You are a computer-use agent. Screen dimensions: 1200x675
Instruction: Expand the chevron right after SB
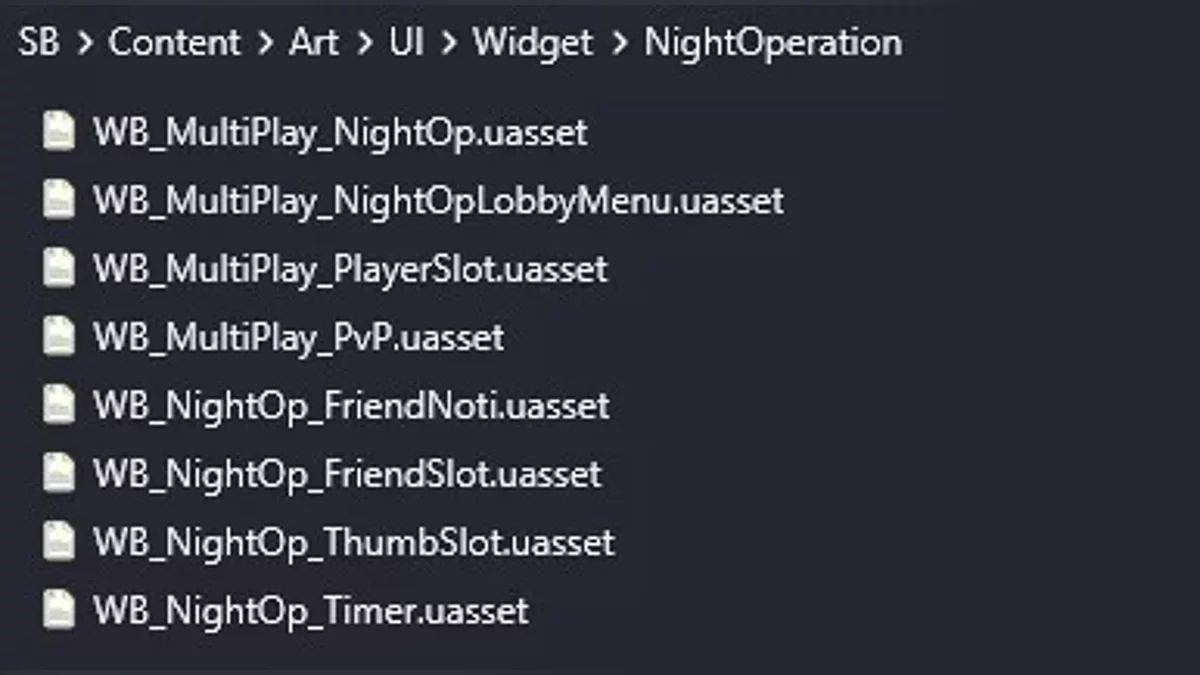point(85,43)
